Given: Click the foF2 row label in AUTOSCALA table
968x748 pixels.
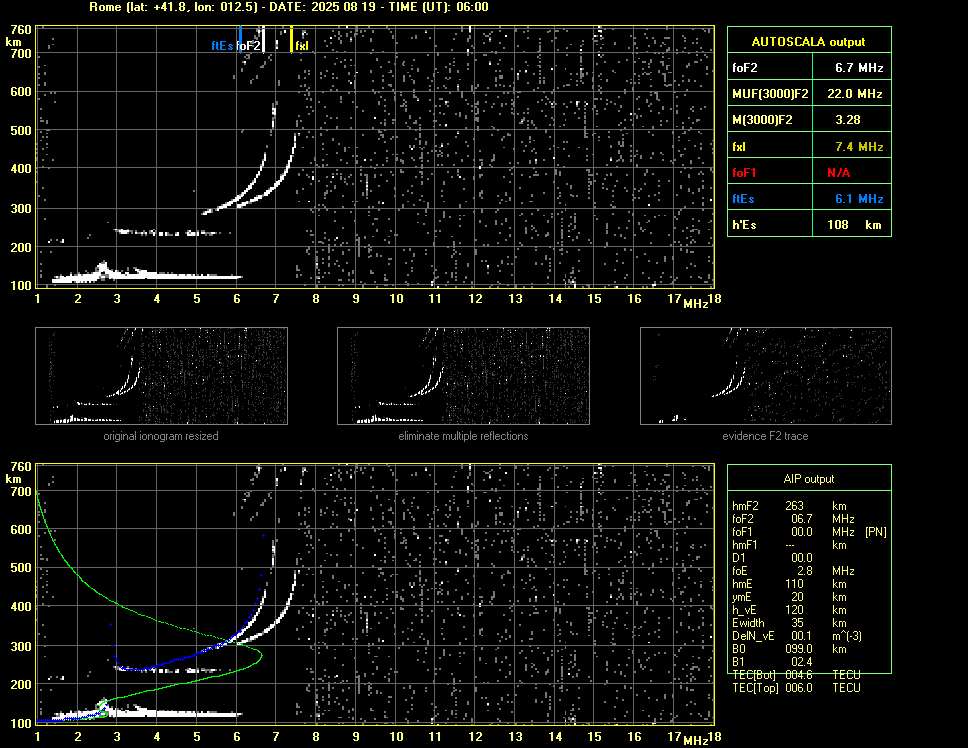Looking at the screenshot, I should click(745, 68).
